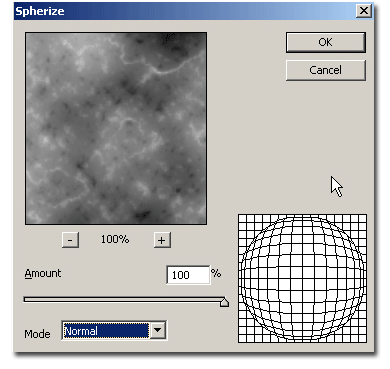The image size is (390, 369).
Task: Cancel the Spherize dialog
Action: tap(326, 70)
